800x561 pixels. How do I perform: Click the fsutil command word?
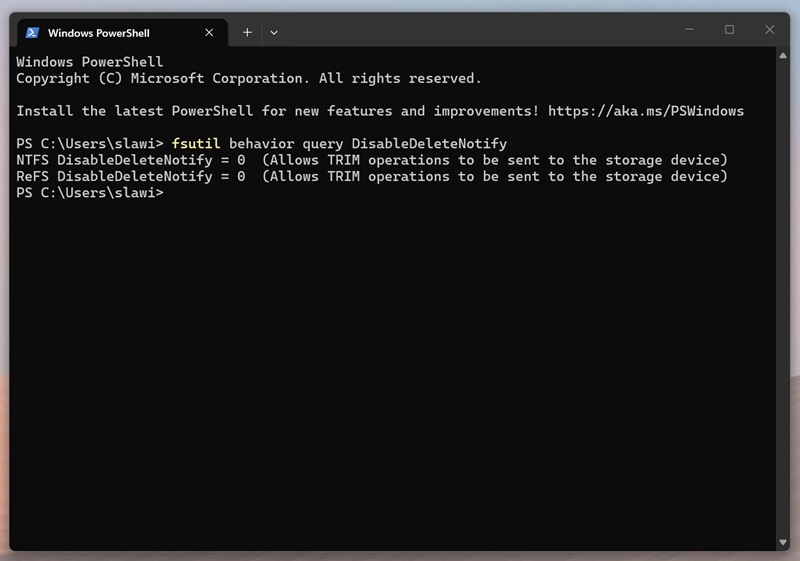(196, 144)
